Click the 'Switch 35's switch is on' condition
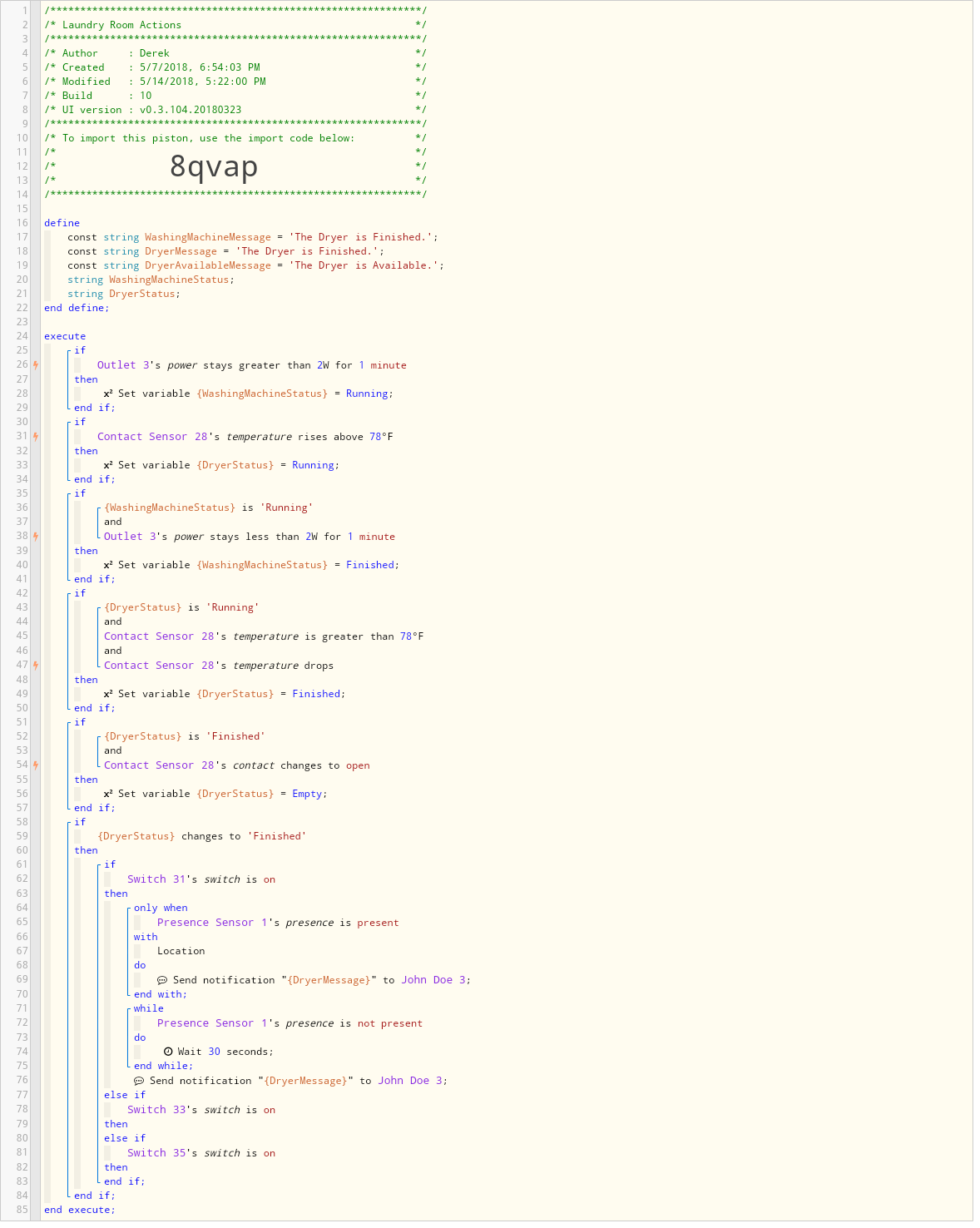The height and width of the screenshot is (1228, 980). click(201, 1153)
